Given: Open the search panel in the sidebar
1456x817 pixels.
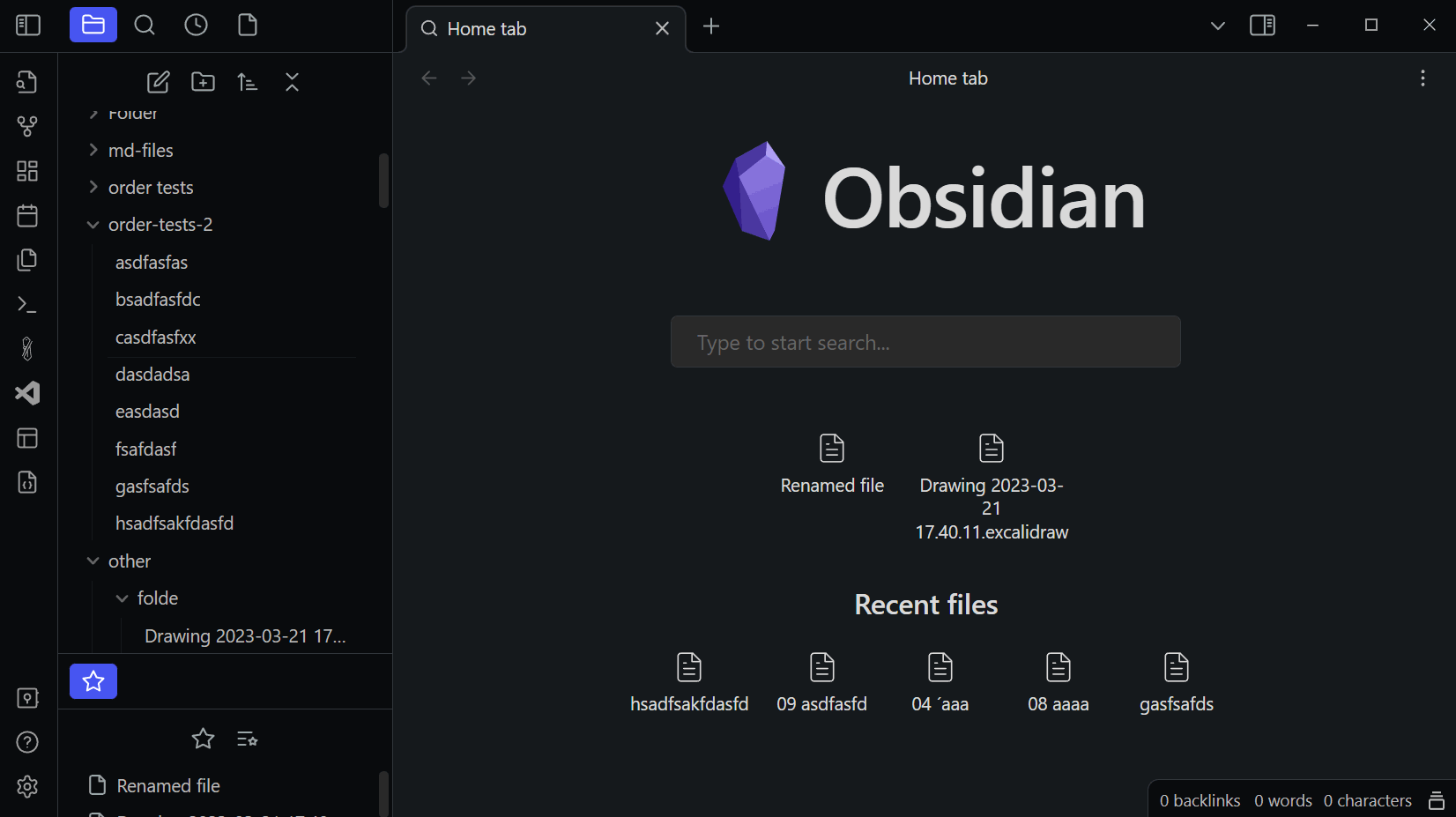Looking at the screenshot, I should (145, 25).
